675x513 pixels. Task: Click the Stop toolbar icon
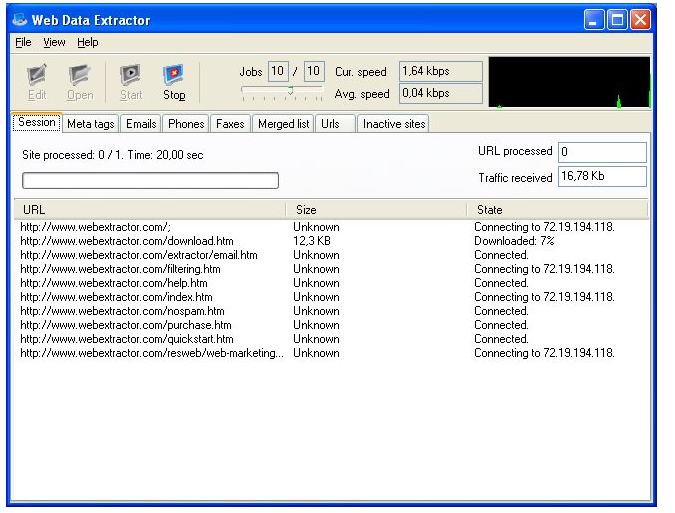[174, 82]
